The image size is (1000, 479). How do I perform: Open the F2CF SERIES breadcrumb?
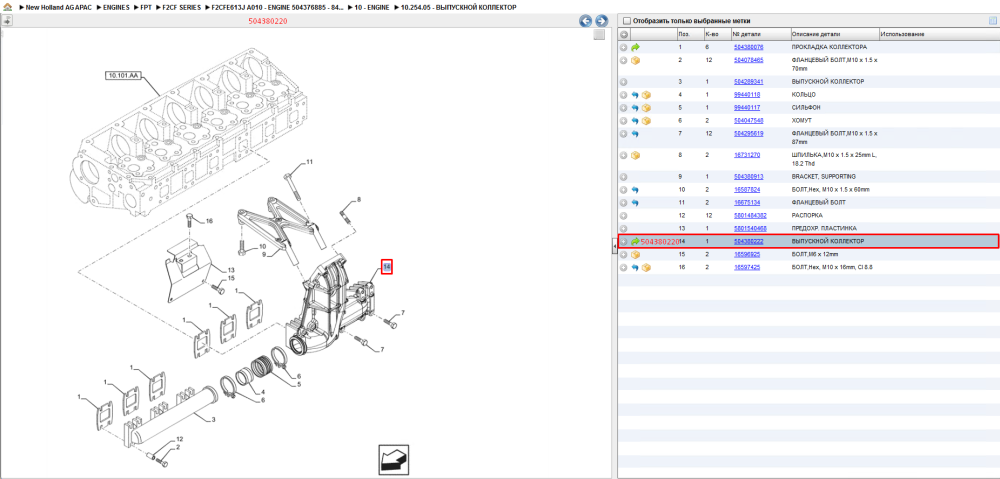182,7
